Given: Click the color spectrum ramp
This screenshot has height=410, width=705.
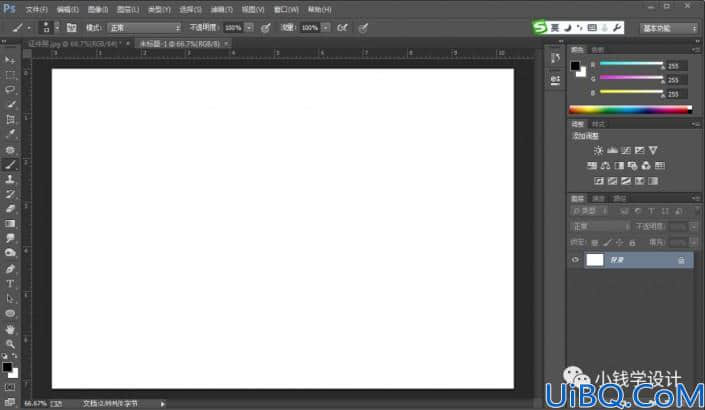Looking at the screenshot, I should [x=630, y=109].
